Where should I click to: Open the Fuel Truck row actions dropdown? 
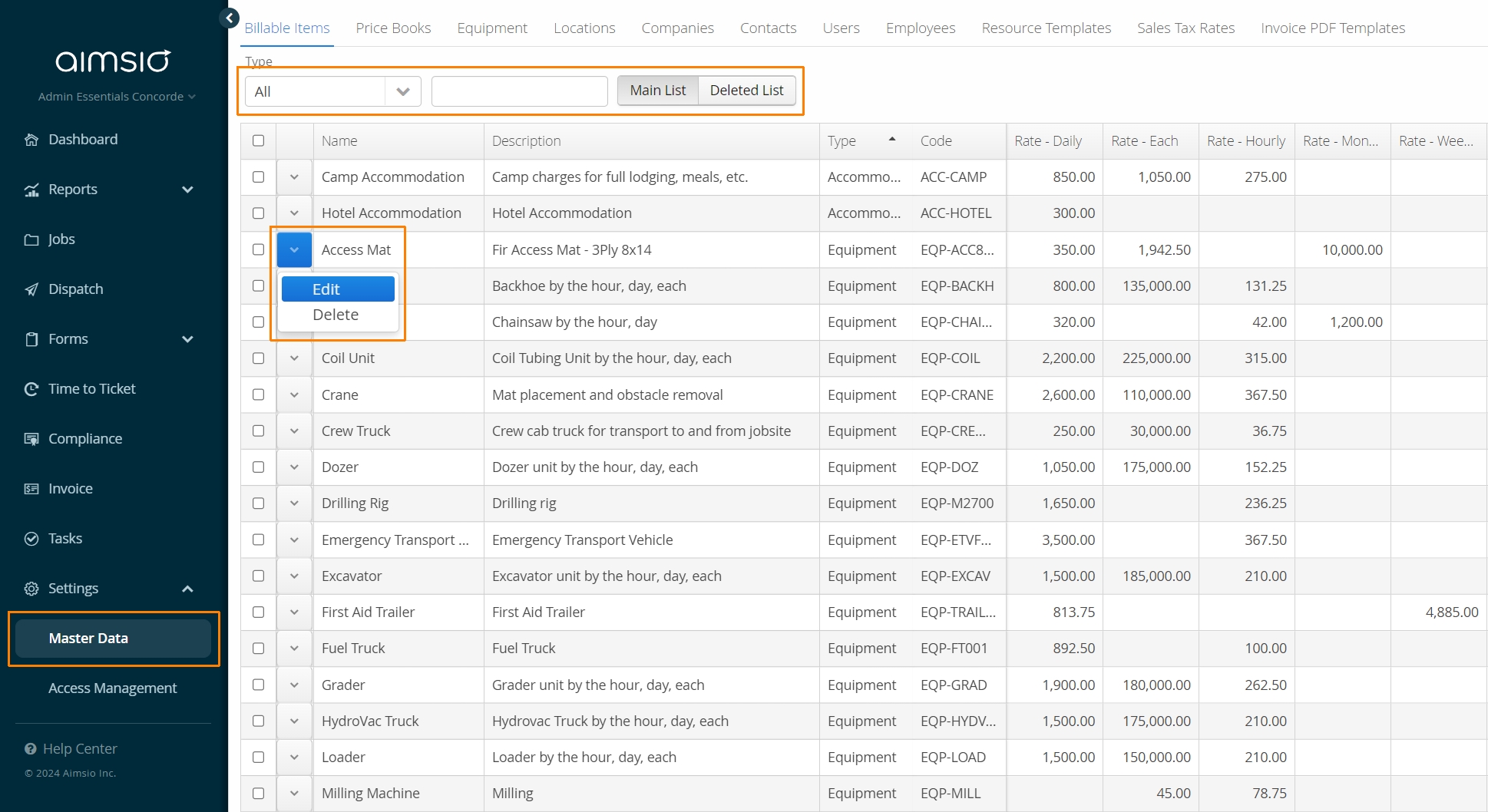294,649
